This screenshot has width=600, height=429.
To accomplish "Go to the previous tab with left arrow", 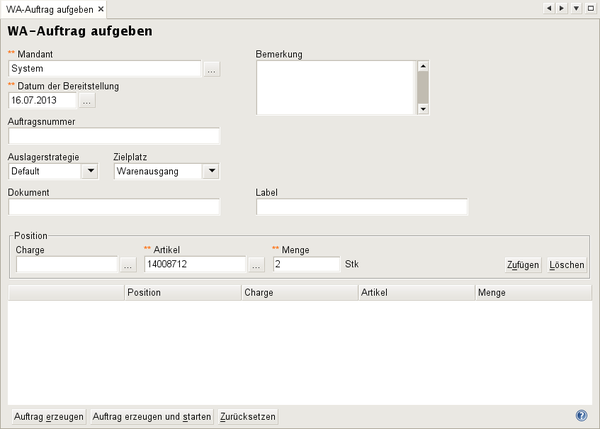I will tap(549, 8).
